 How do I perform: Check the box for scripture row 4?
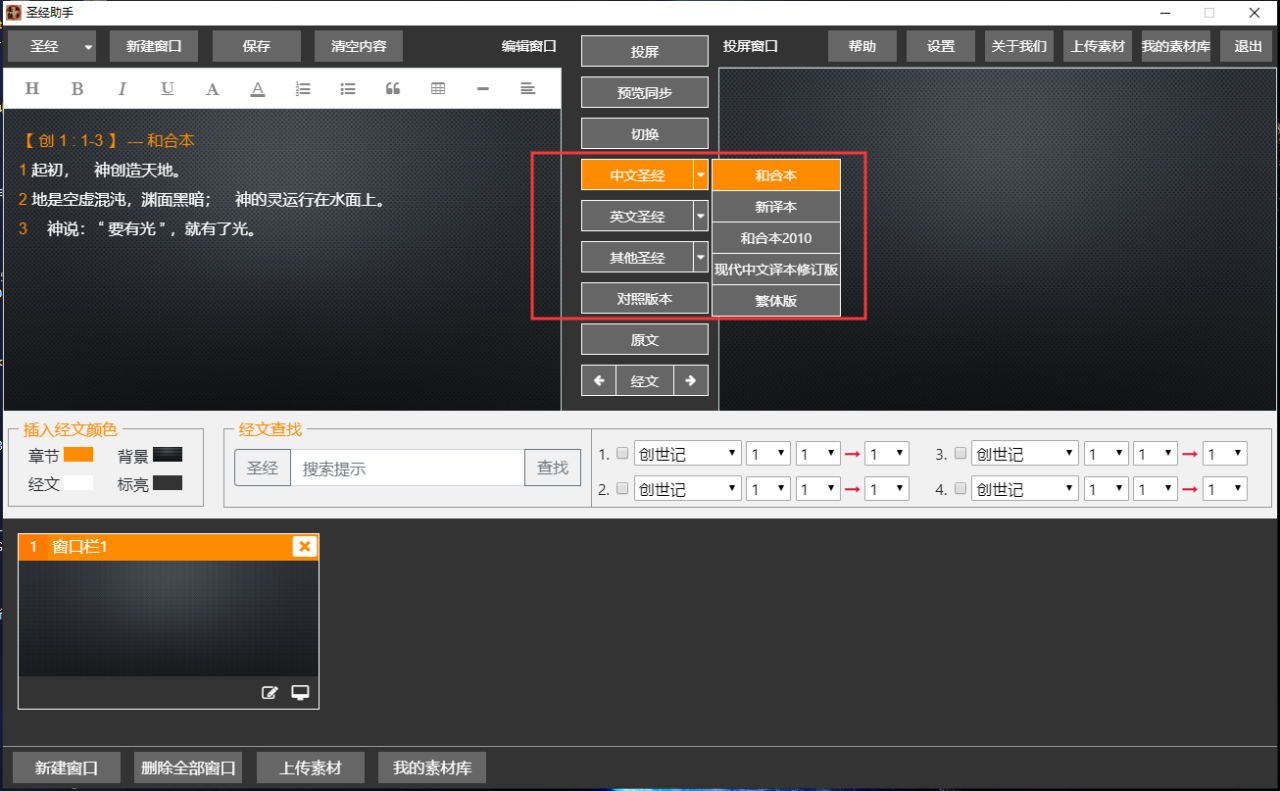(960, 489)
